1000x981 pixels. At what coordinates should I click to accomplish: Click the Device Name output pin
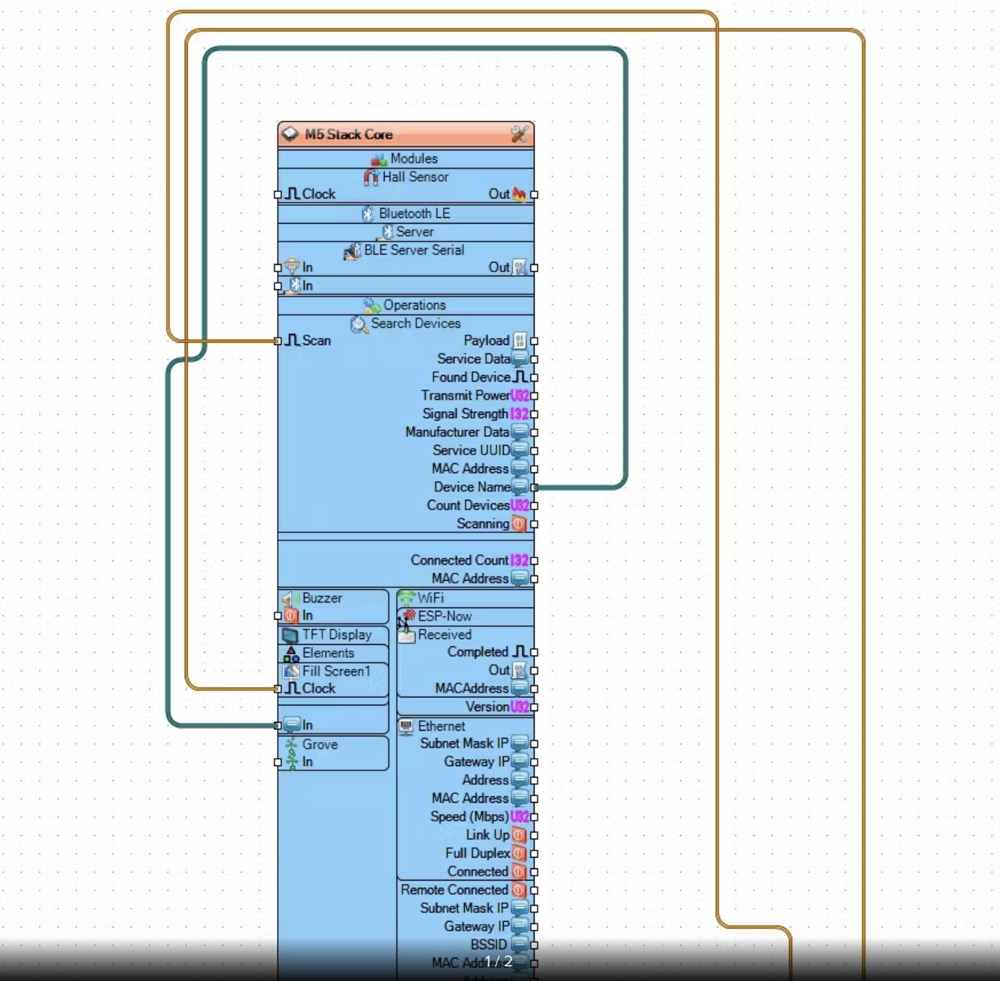point(534,487)
